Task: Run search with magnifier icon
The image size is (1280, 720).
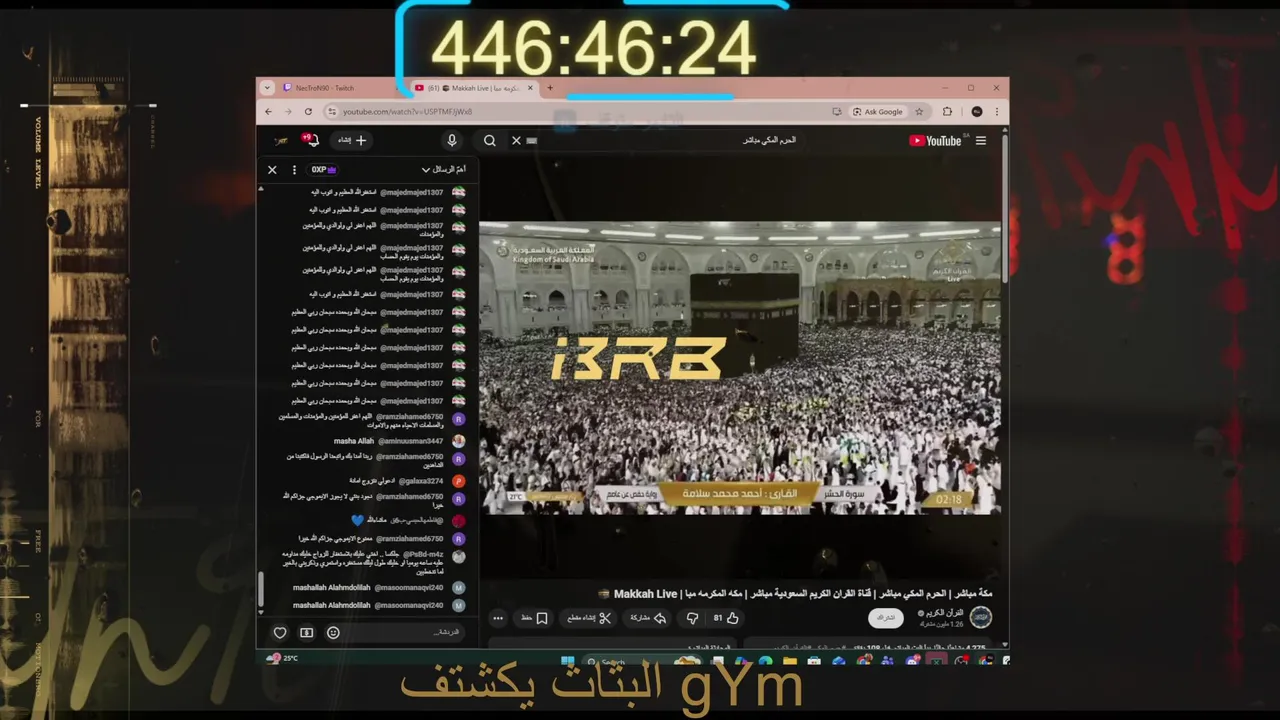Action: 490,141
